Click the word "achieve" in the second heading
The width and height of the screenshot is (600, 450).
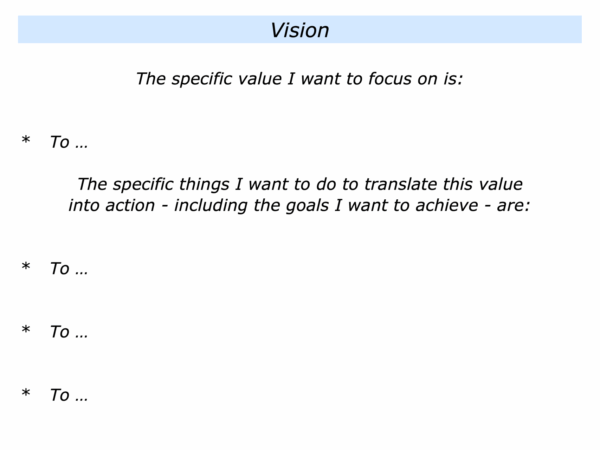click(447, 205)
